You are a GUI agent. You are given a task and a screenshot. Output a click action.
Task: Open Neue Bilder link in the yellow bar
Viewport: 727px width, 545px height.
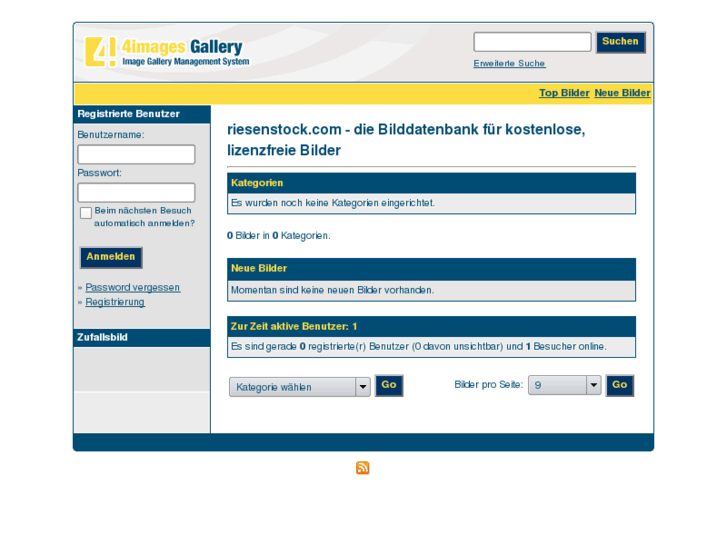(622, 93)
